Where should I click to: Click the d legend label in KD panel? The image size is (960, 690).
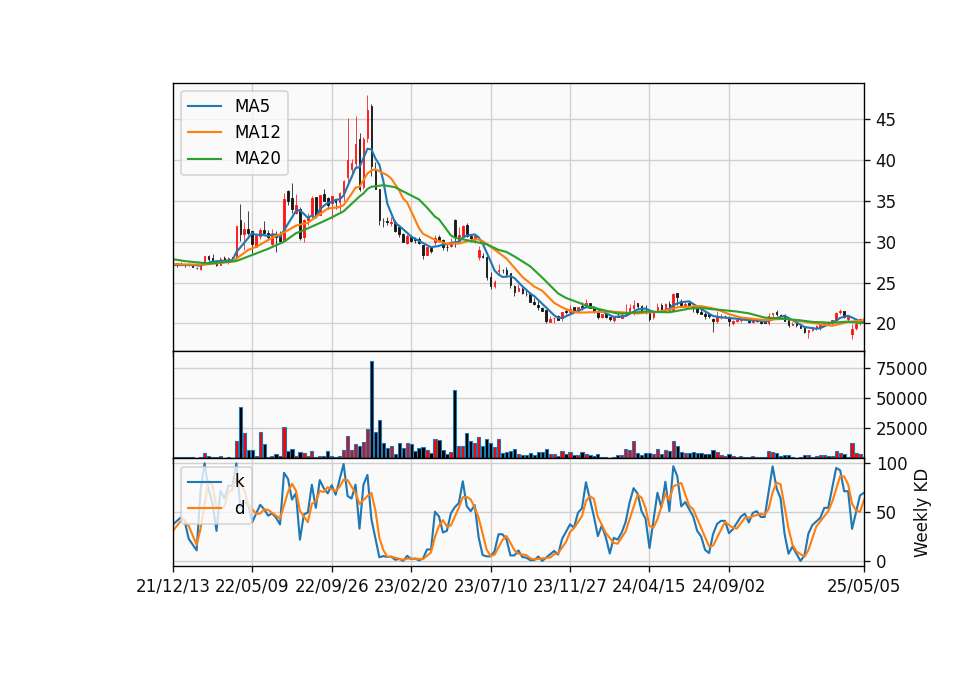(239, 508)
